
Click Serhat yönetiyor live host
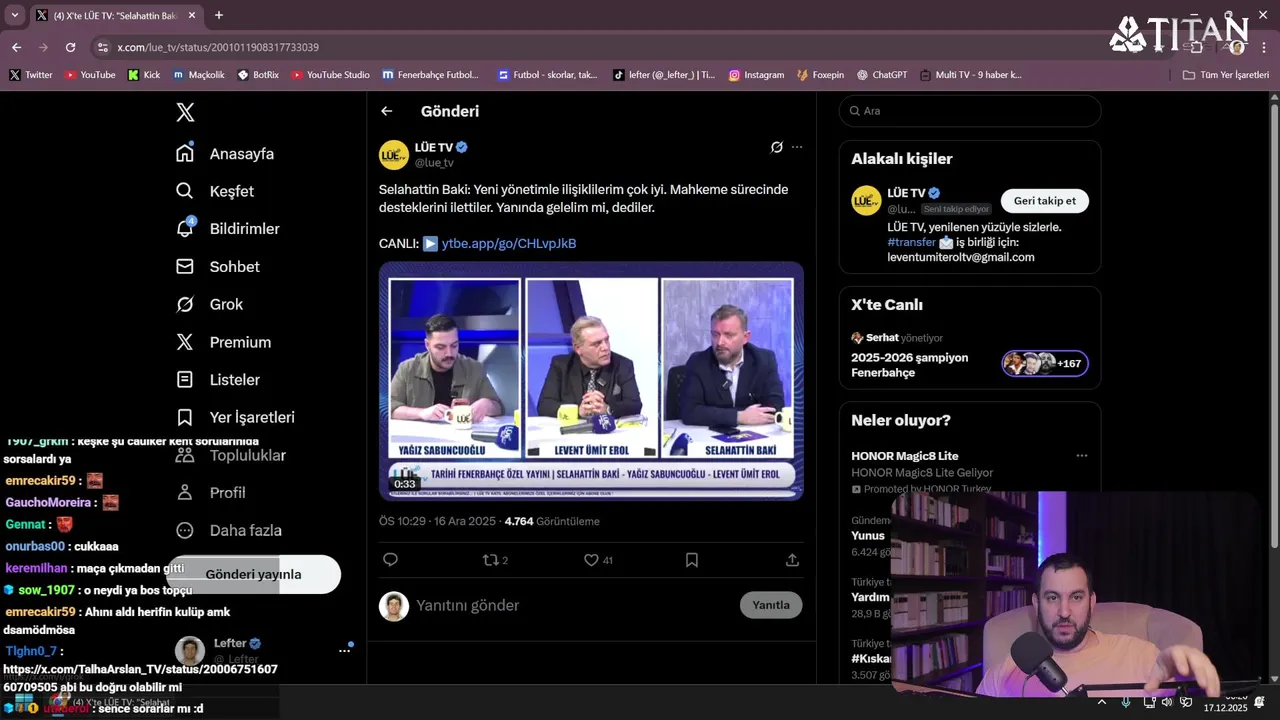897,338
